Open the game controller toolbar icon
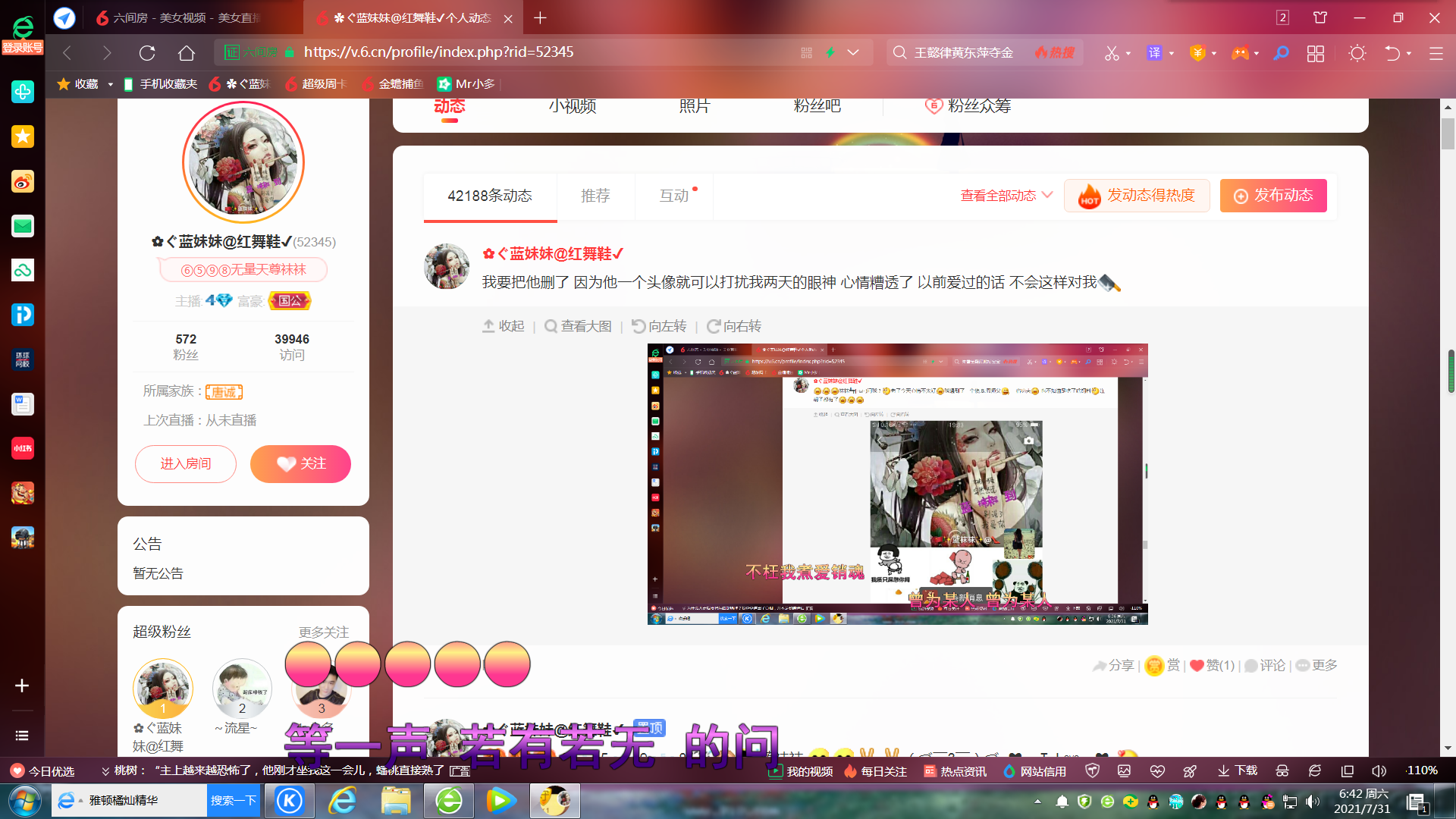 (x=1240, y=52)
